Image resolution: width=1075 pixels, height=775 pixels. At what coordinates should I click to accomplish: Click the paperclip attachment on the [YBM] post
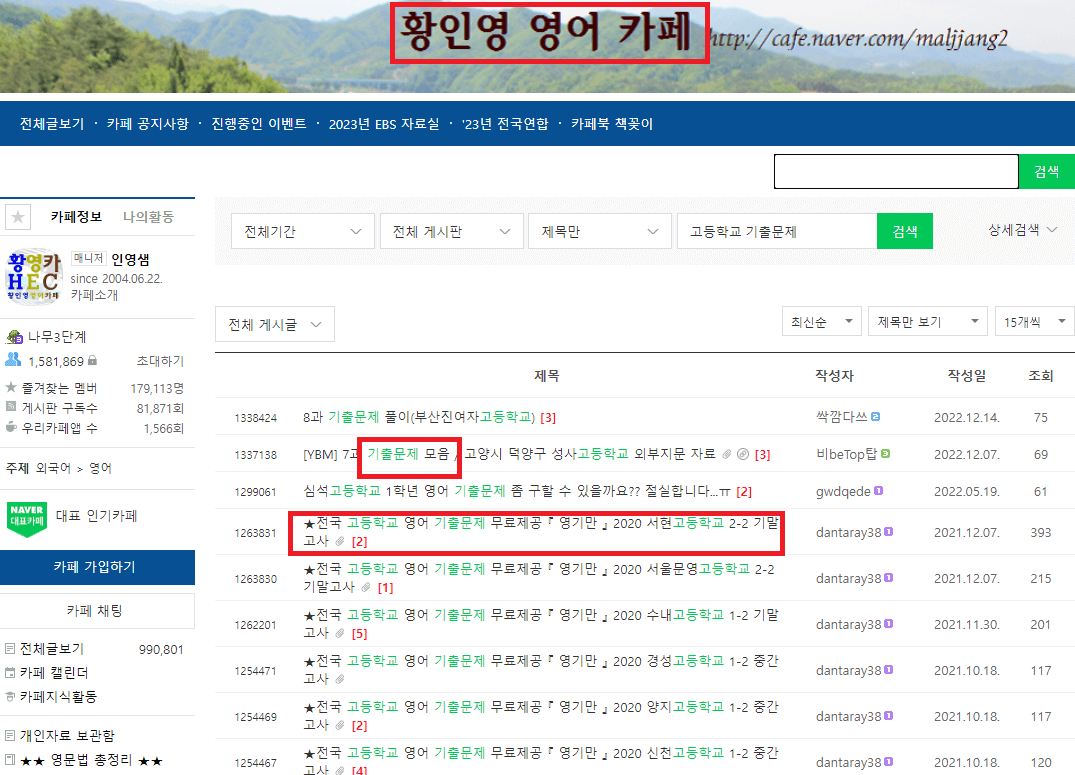727,453
